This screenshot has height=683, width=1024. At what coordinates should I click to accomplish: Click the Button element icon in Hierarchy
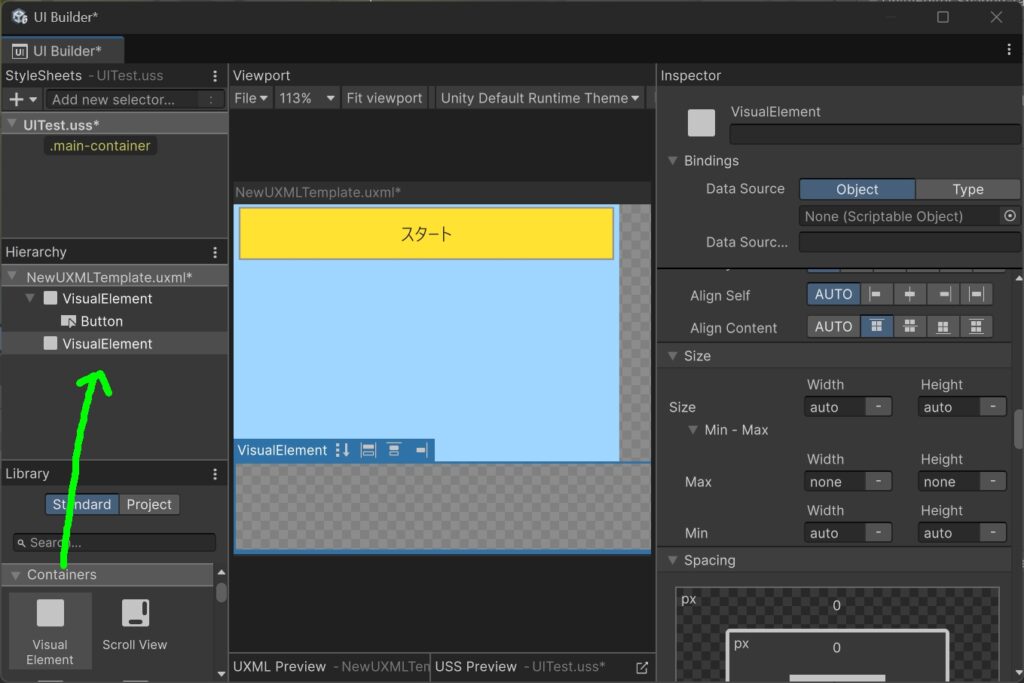[69, 321]
